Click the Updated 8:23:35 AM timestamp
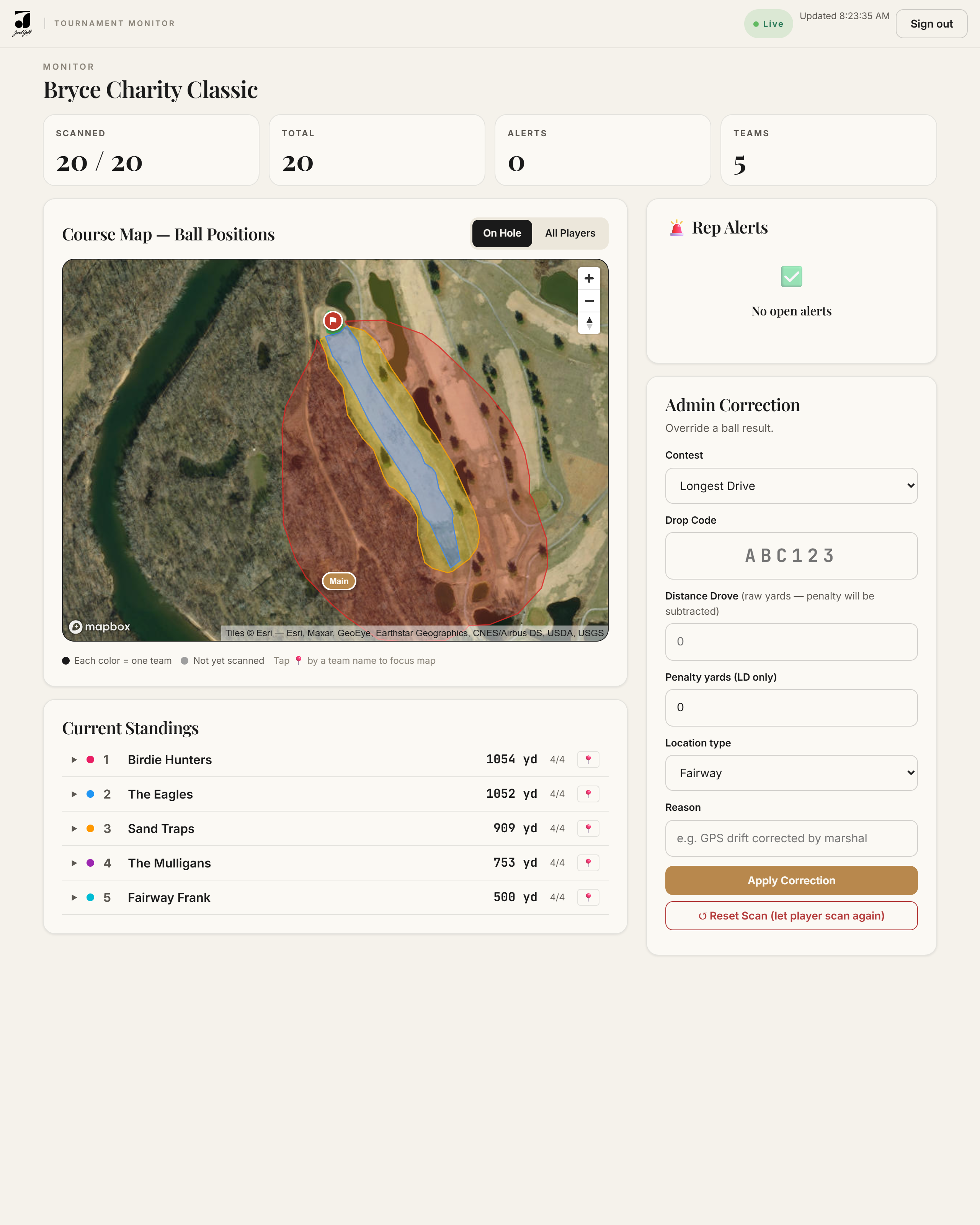Viewport: 980px width, 1225px height. point(844,16)
